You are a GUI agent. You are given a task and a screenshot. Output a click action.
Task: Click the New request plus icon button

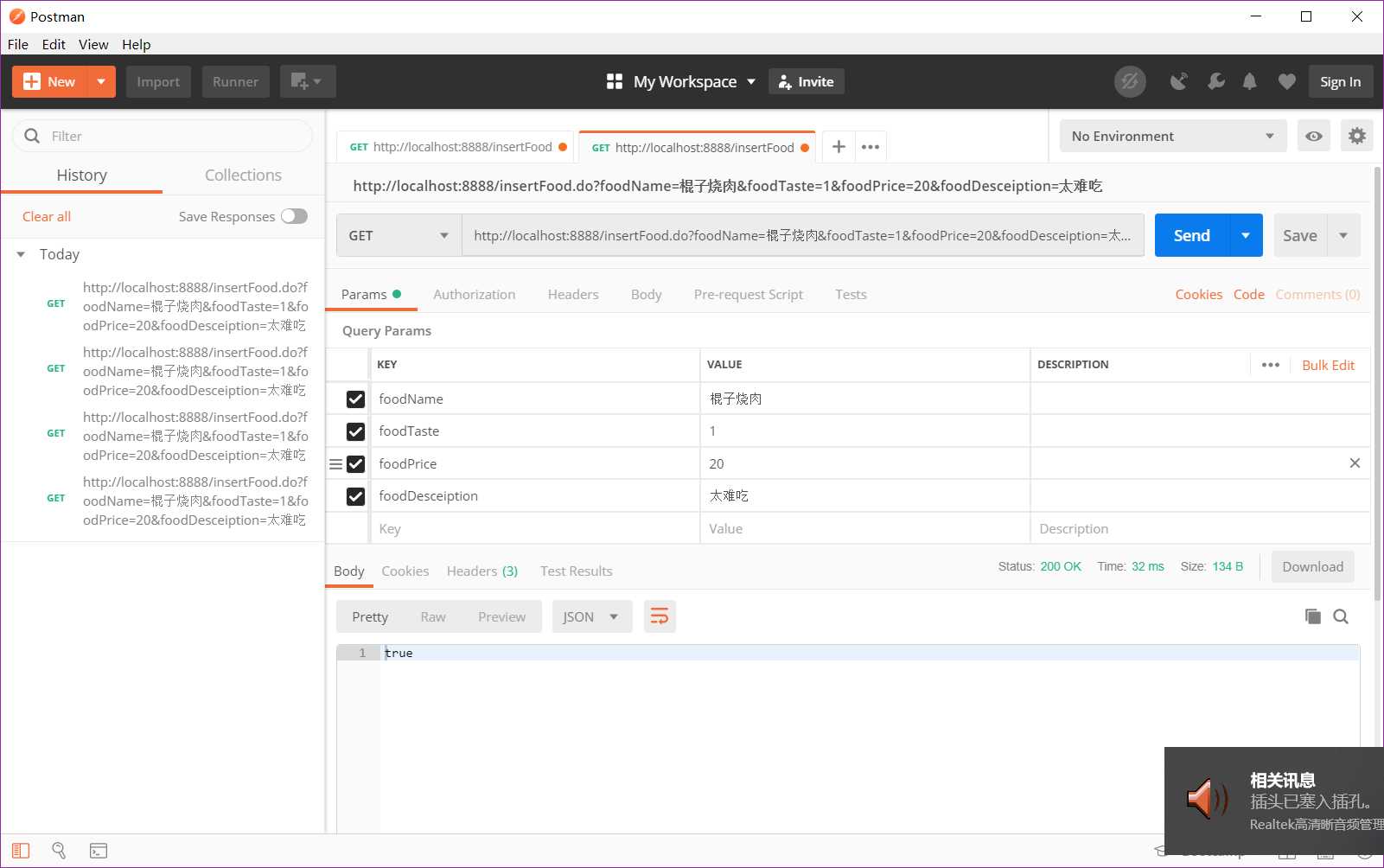[50, 81]
